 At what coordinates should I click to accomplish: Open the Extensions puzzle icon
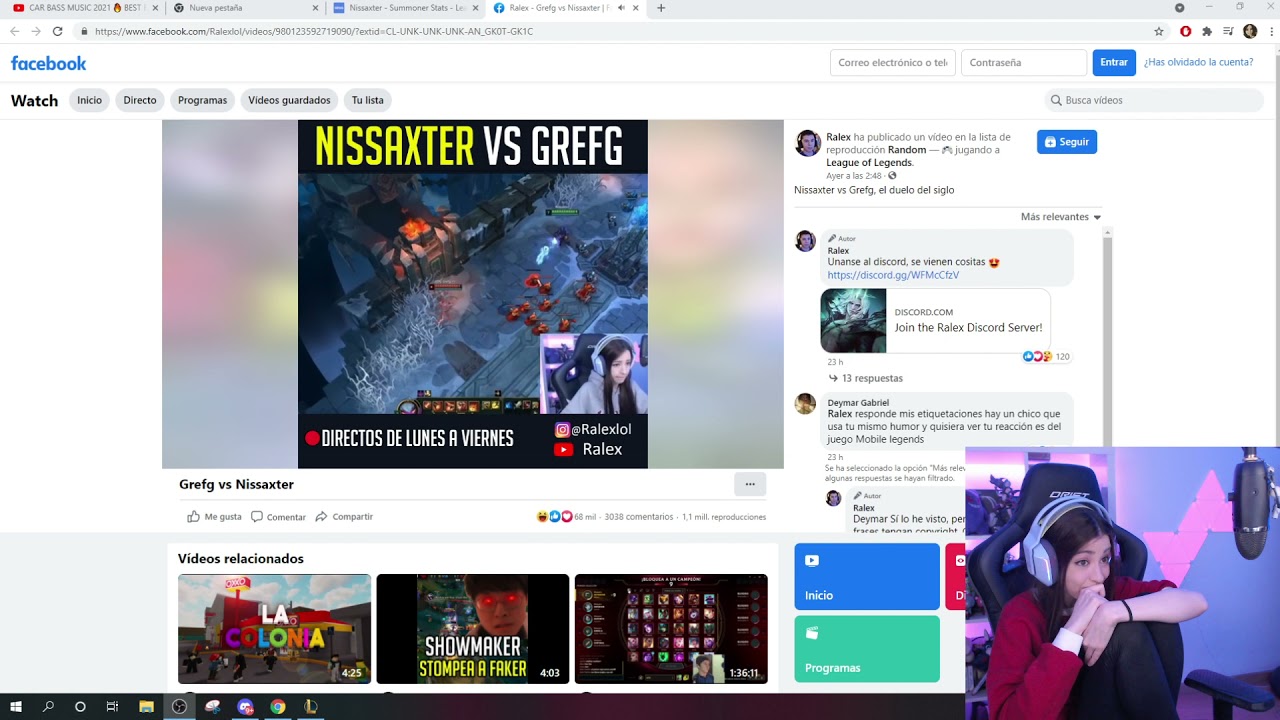pos(1207,31)
